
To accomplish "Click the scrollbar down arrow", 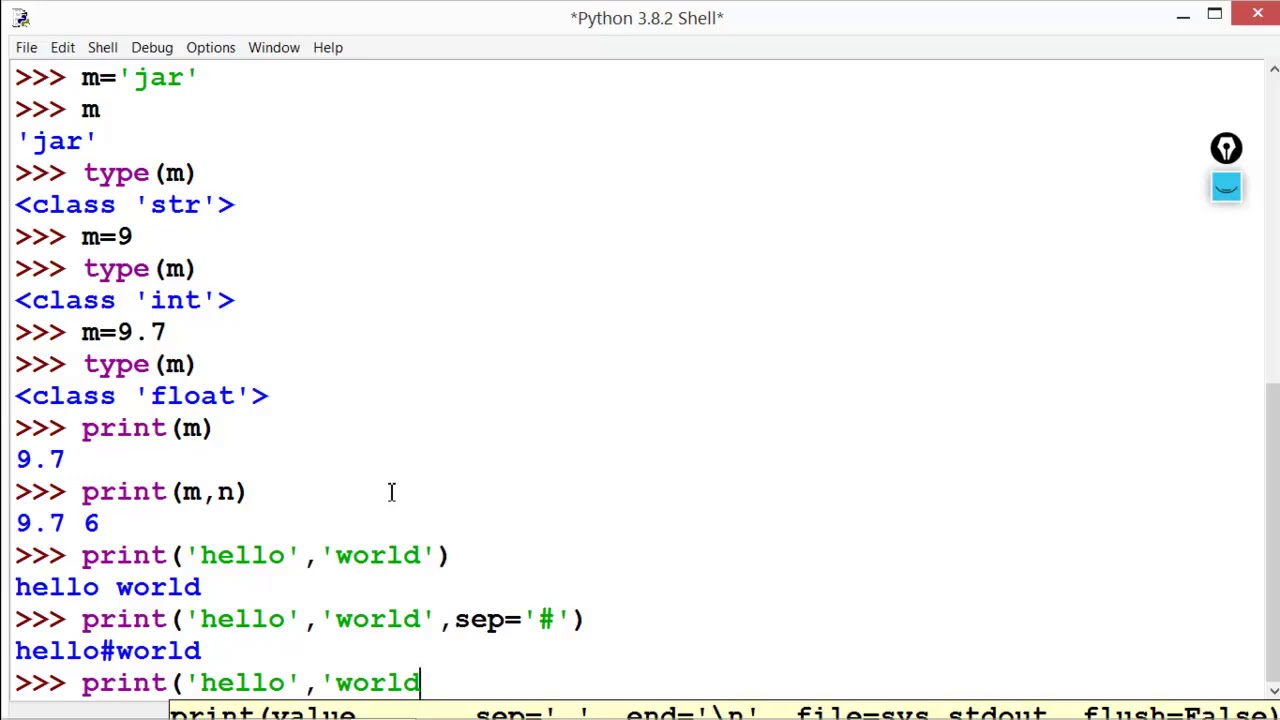I will (1273, 690).
